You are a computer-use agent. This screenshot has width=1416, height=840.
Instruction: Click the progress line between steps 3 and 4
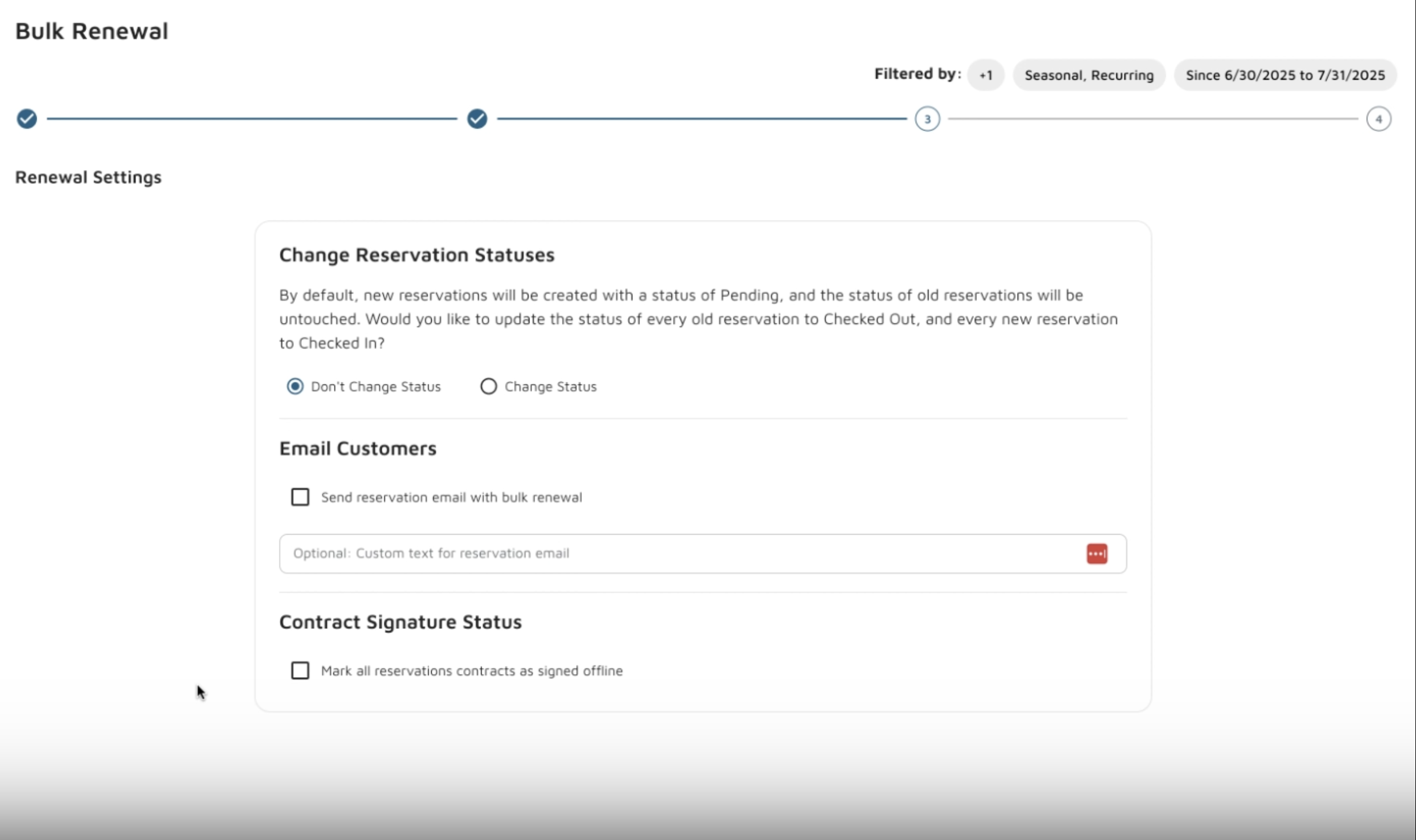[x=1152, y=119]
